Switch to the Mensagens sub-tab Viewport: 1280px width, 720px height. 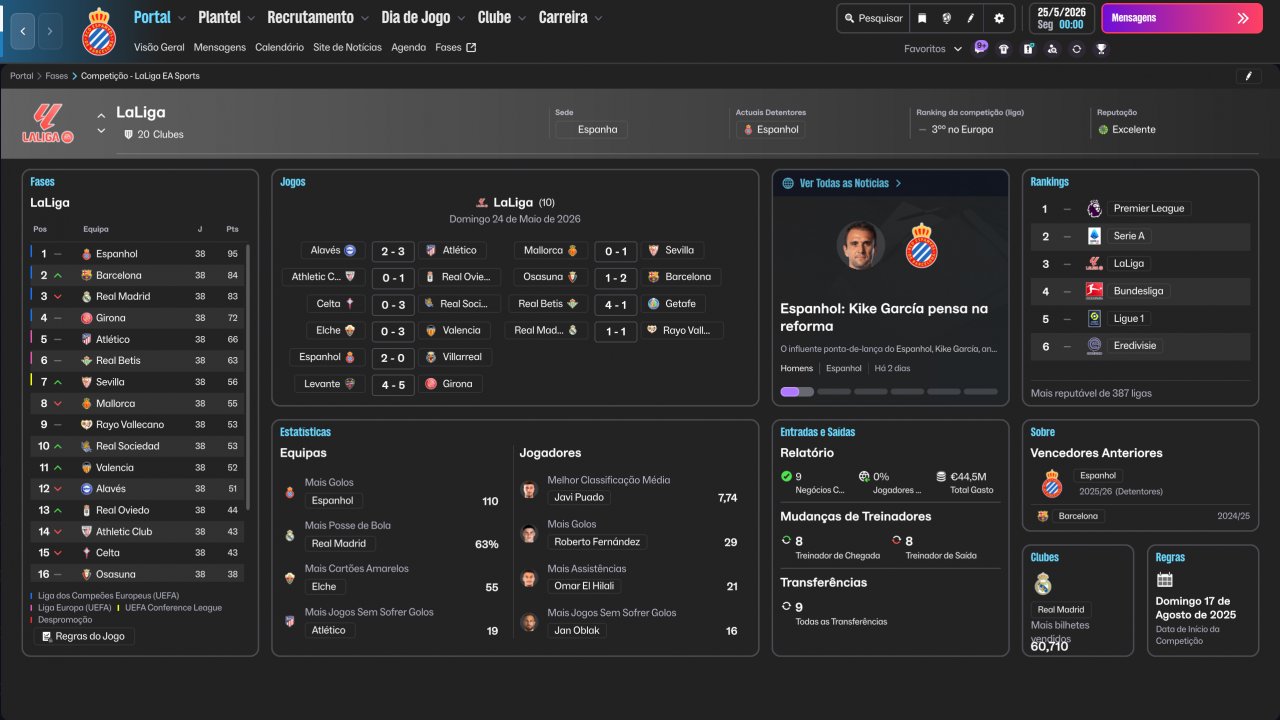[220, 47]
